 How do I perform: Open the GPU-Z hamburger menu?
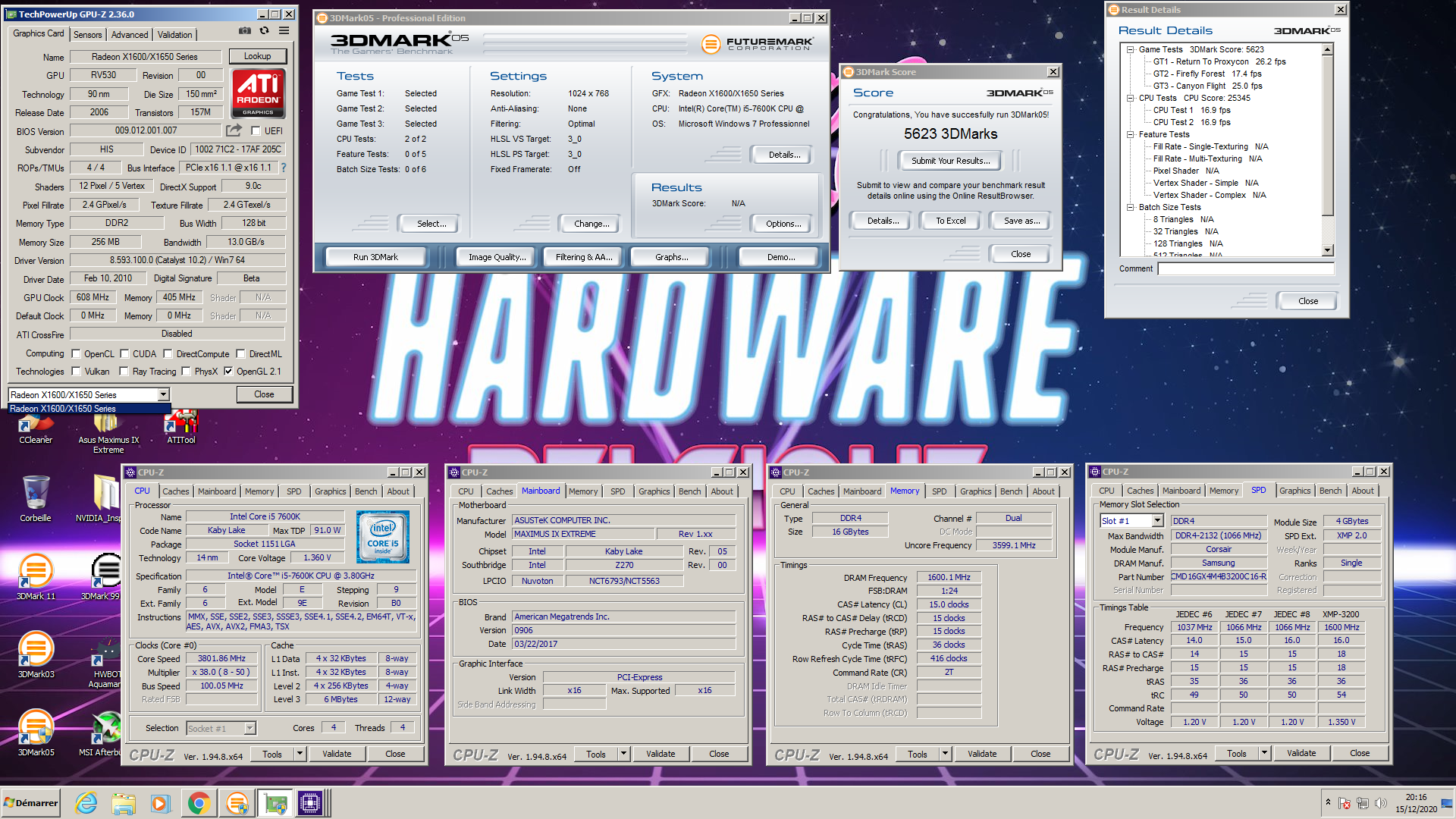coord(284,31)
